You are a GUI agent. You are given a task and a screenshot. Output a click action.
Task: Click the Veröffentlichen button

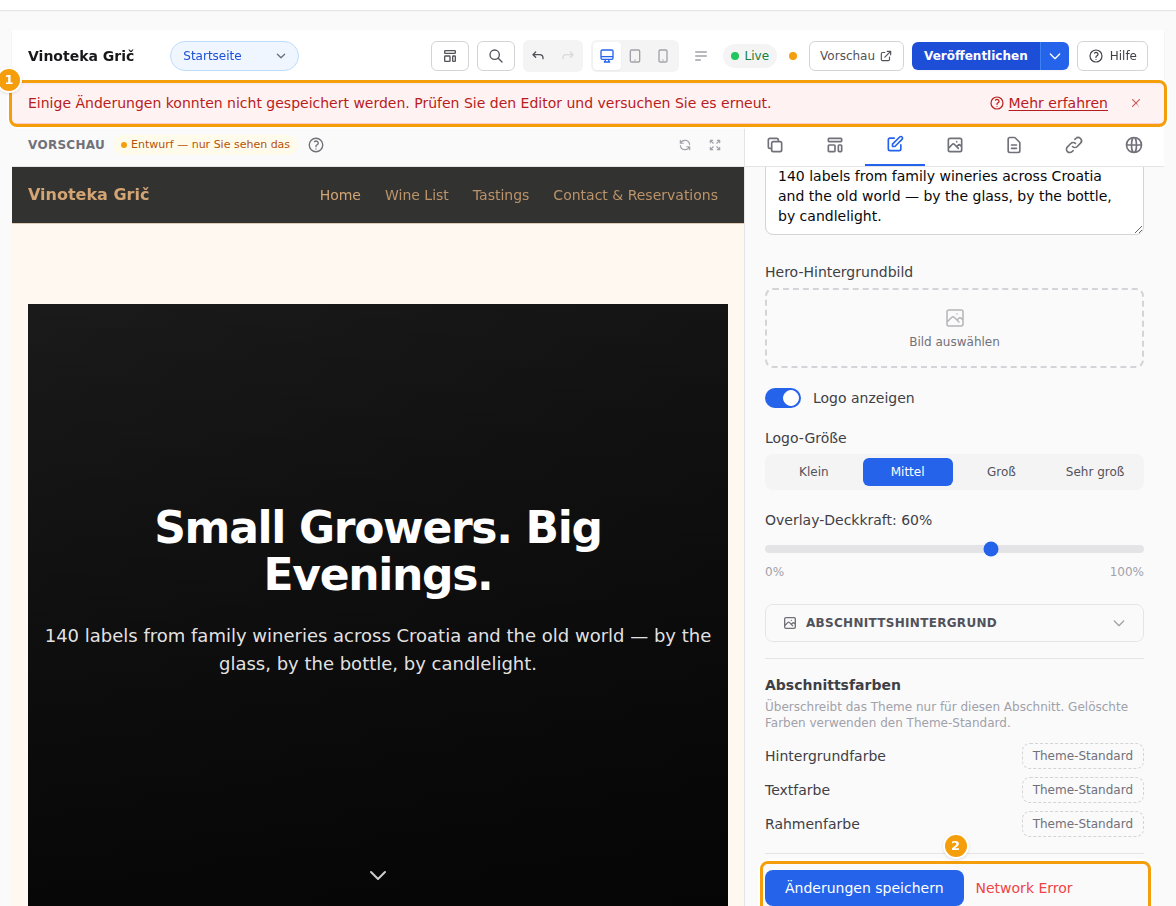tap(976, 56)
